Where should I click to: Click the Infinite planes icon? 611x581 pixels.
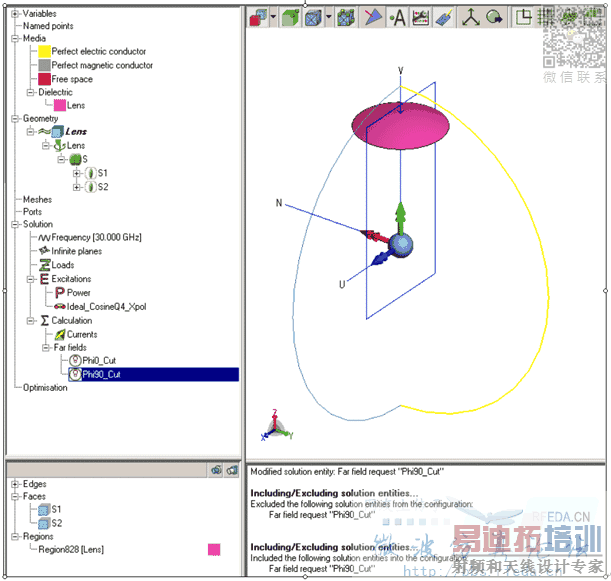click(44, 251)
